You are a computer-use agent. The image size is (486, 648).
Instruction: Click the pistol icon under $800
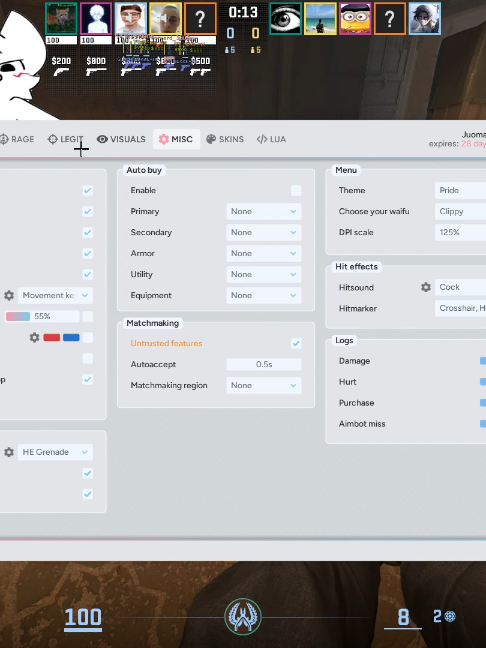(x=96, y=72)
